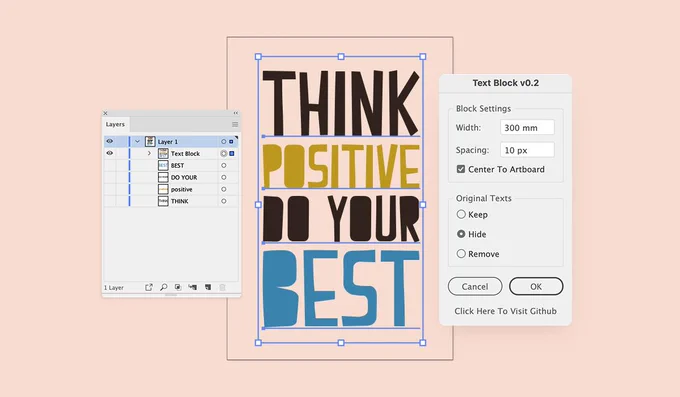Show the hidden THINK layer item
This screenshot has height=397, width=680.
110,201
